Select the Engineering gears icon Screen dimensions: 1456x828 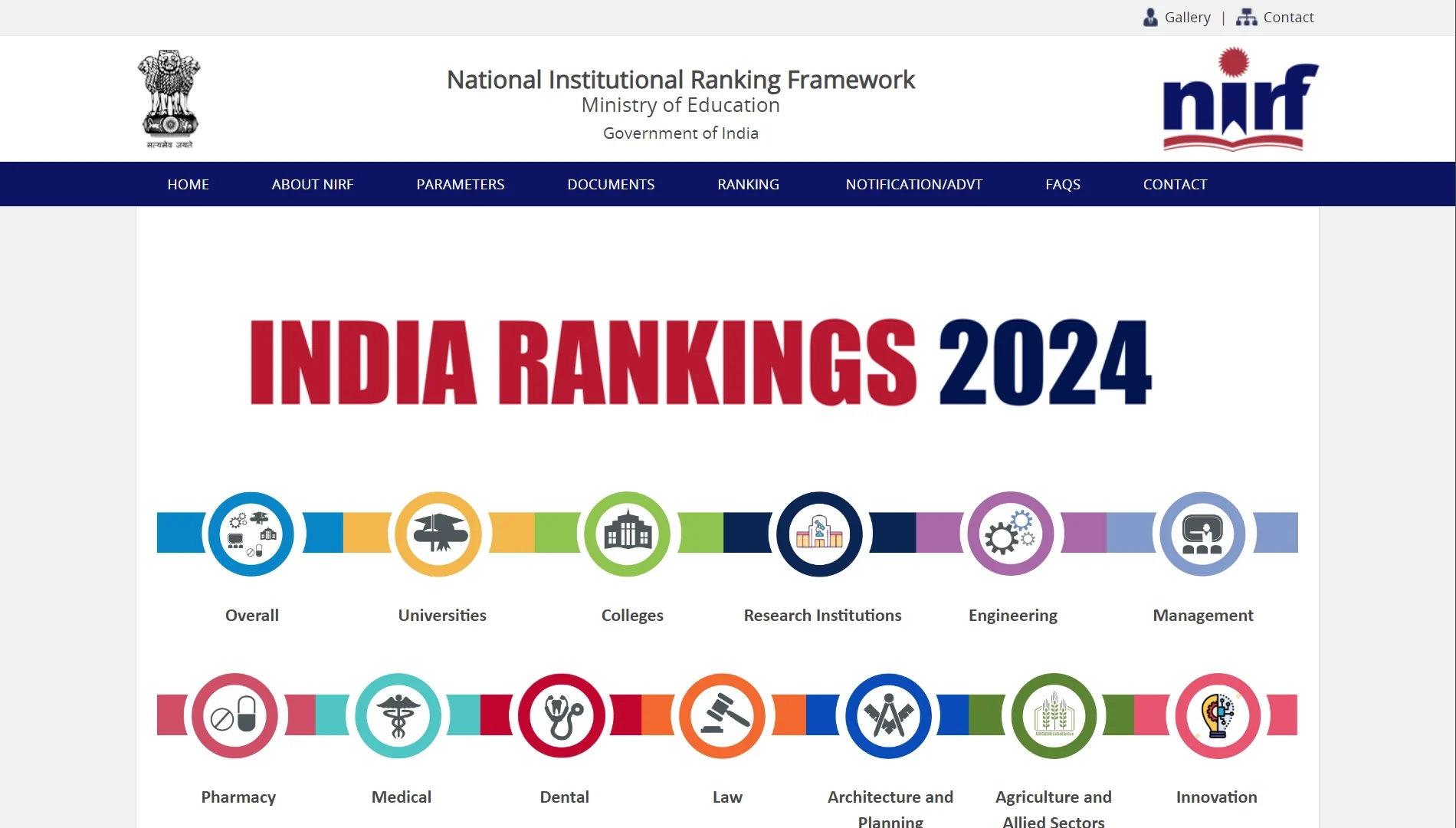click(1011, 534)
